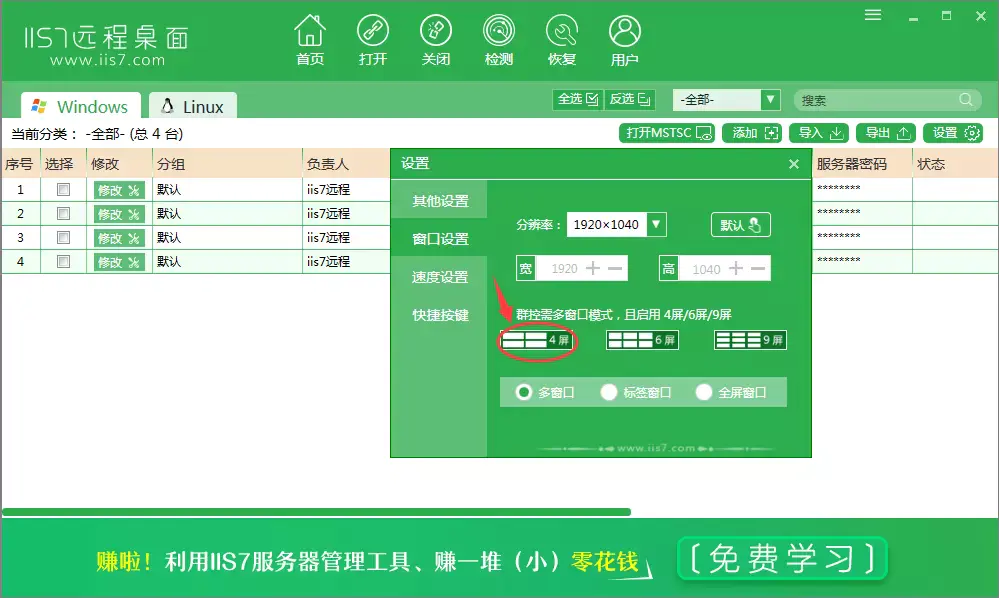The width and height of the screenshot is (999, 598).
Task: Switch to the Windows tab
Action: 80,106
